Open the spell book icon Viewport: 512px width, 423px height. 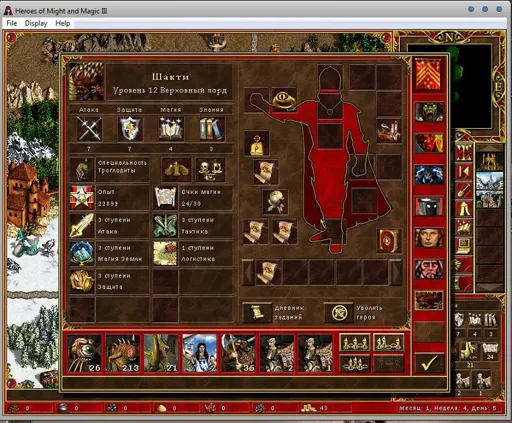(389, 240)
